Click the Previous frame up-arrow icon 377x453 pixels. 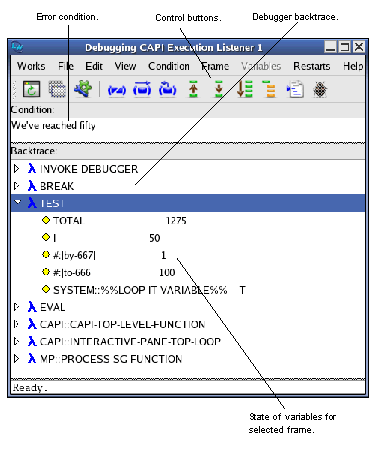click(x=193, y=89)
